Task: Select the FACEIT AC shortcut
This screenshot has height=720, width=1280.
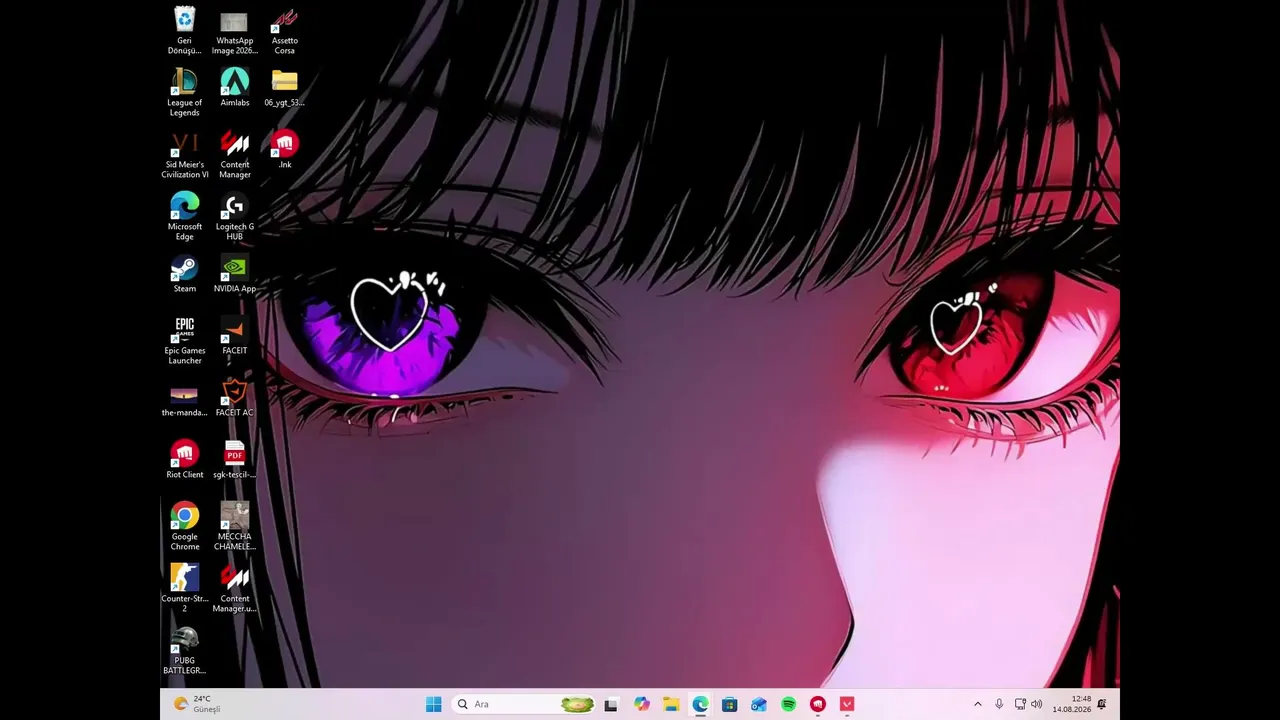Action: coord(235,398)
